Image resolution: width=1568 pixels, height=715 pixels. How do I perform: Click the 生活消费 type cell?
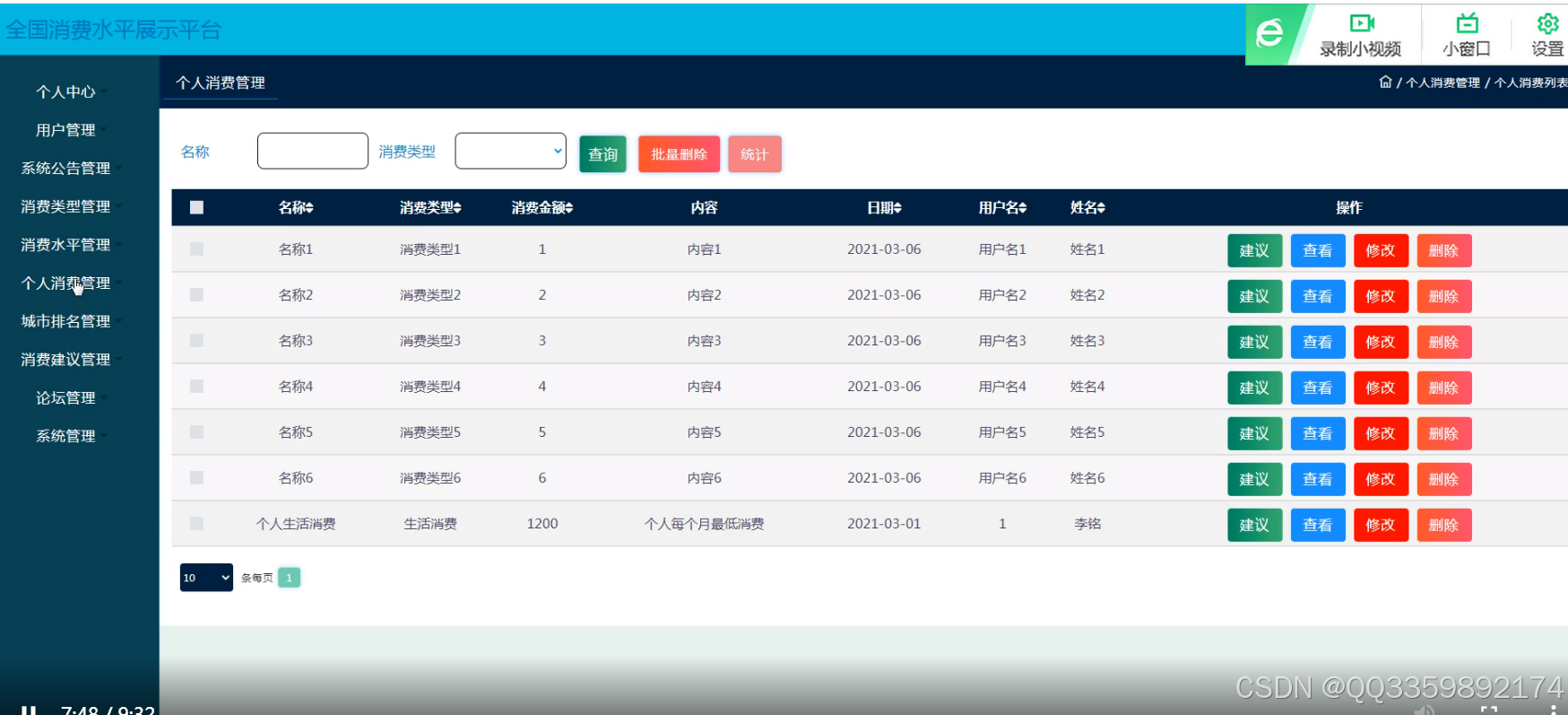tap(430, 524)
